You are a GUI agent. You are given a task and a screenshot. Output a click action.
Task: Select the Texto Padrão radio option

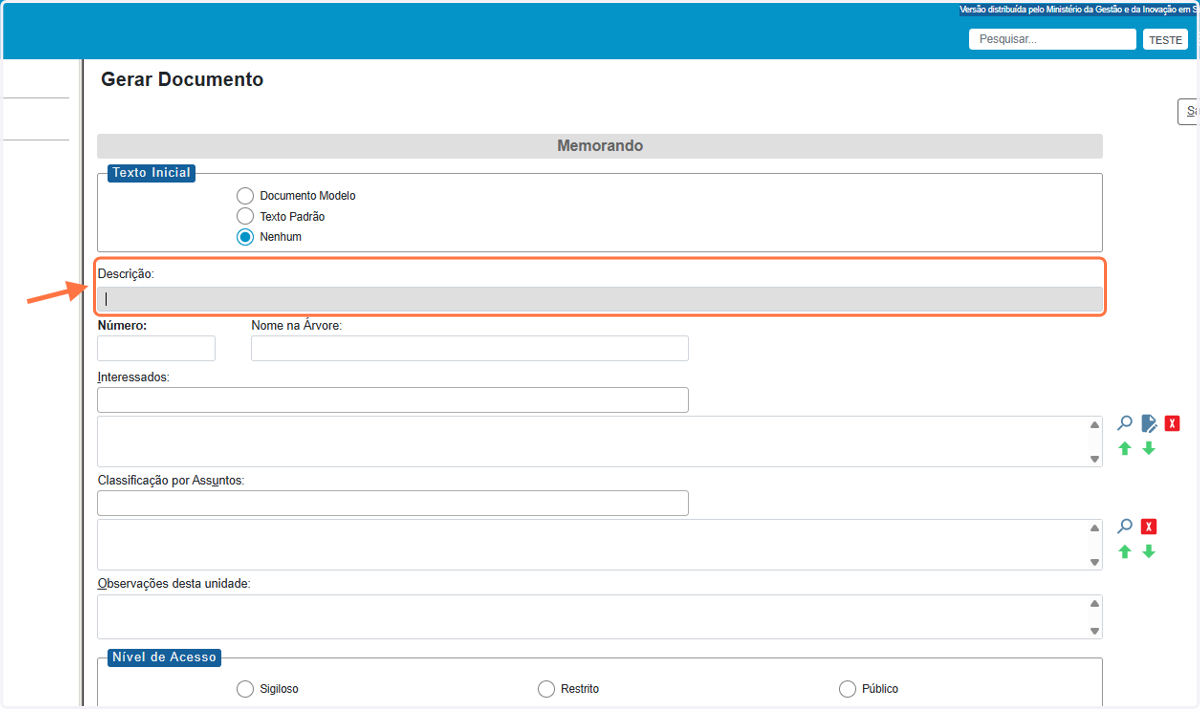point(245,216)
